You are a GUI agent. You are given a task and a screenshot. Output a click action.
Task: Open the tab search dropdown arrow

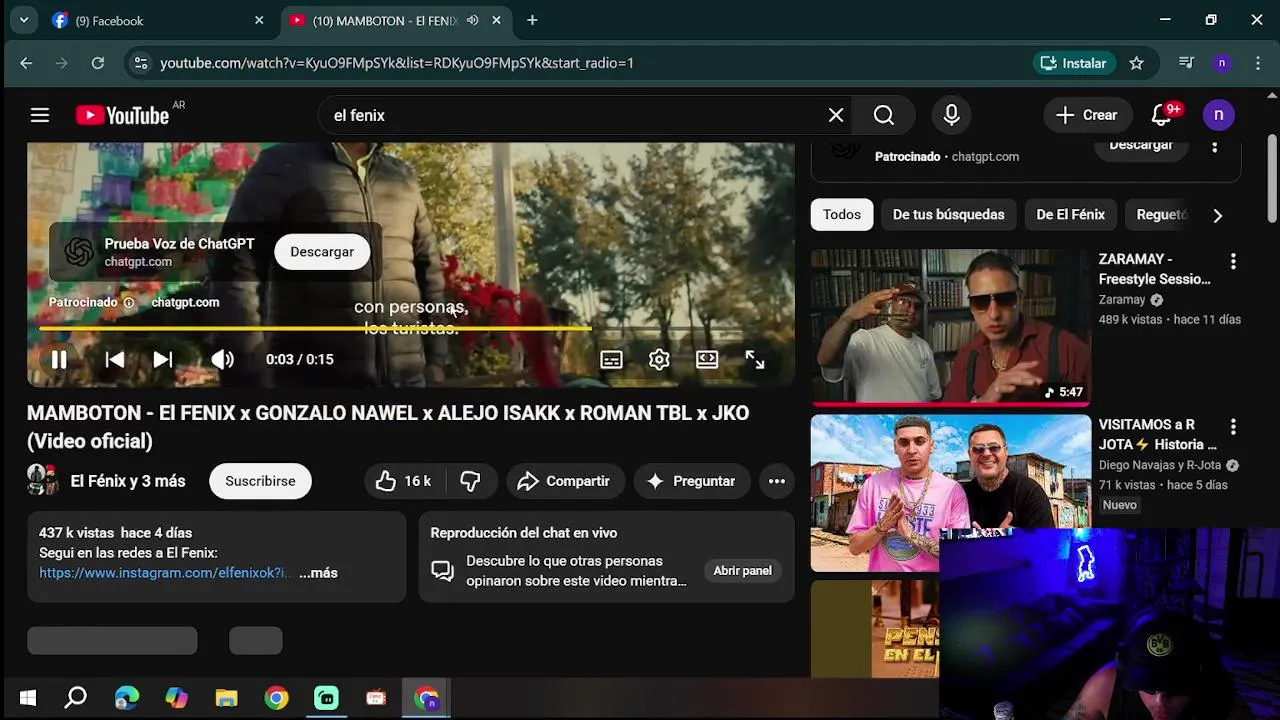[23, 20]
